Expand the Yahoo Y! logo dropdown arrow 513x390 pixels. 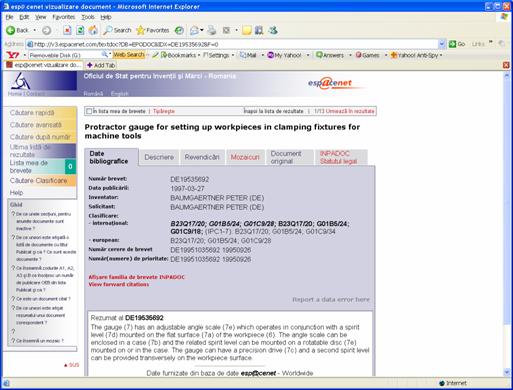click(x=25, y=55)
